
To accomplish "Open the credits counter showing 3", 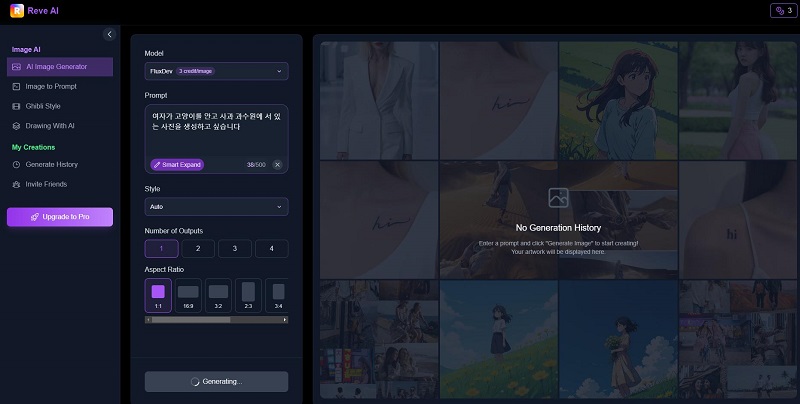I will click(781, 11).
